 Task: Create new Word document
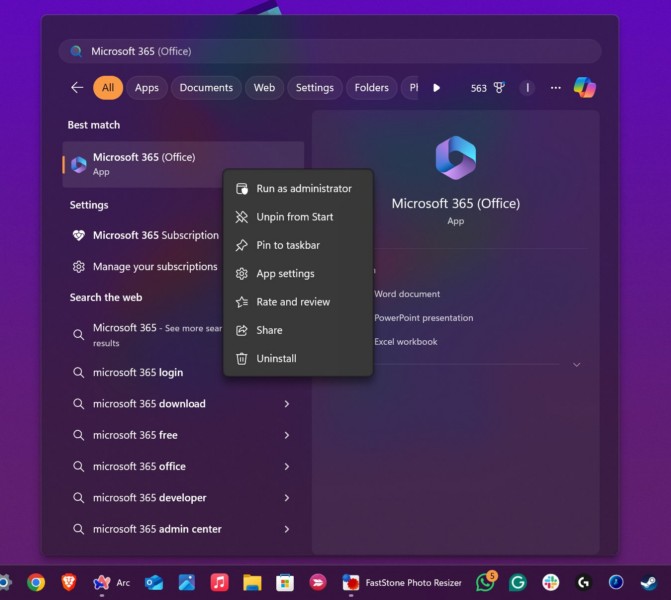click(x=407, y=294)
